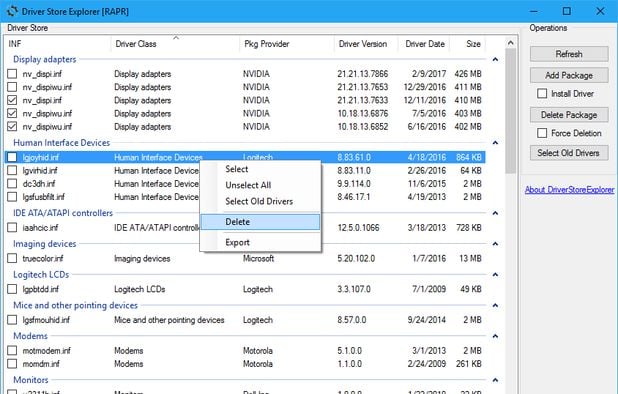Click the list scrollbar up arrow
The height and width of the screenshot is (394, 618).
[x=511, y=43]
